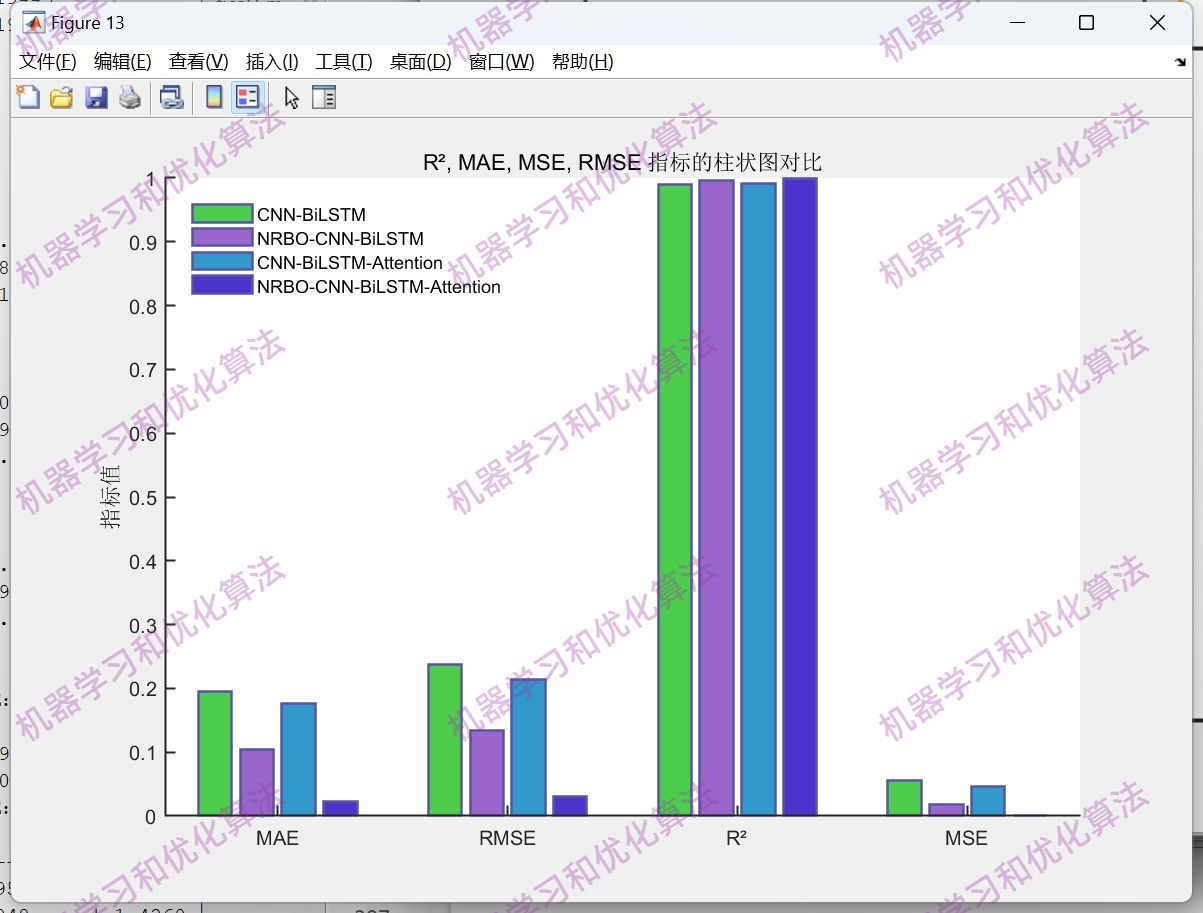Click the dock figure arrow in the menu bar

coord(1180,62)
